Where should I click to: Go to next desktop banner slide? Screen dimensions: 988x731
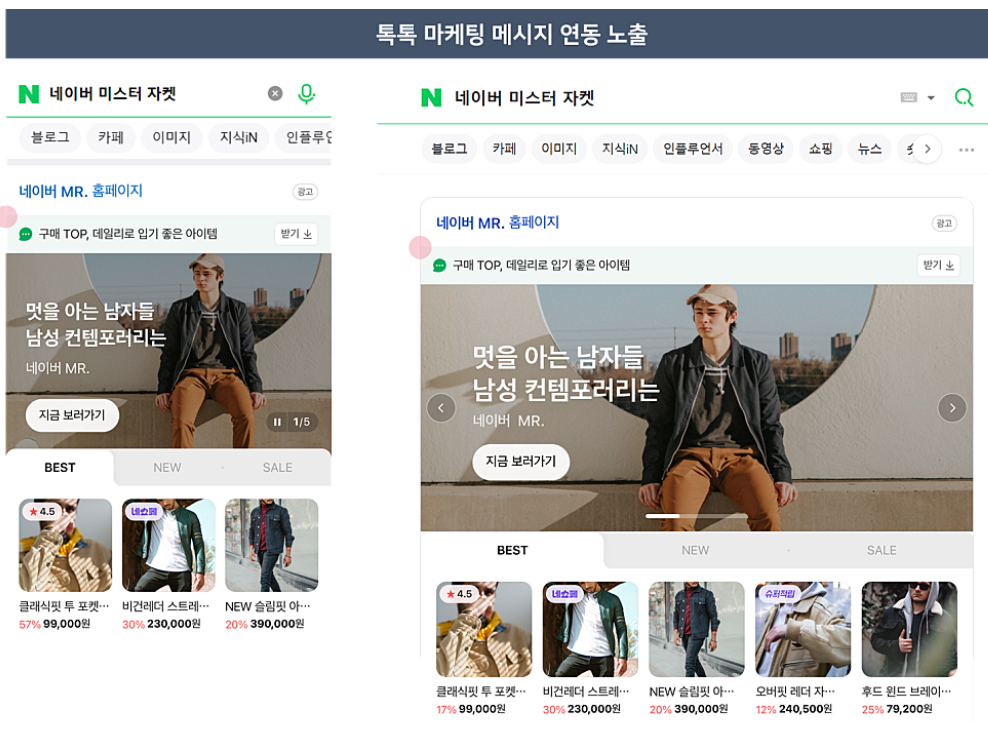(952, 408)
